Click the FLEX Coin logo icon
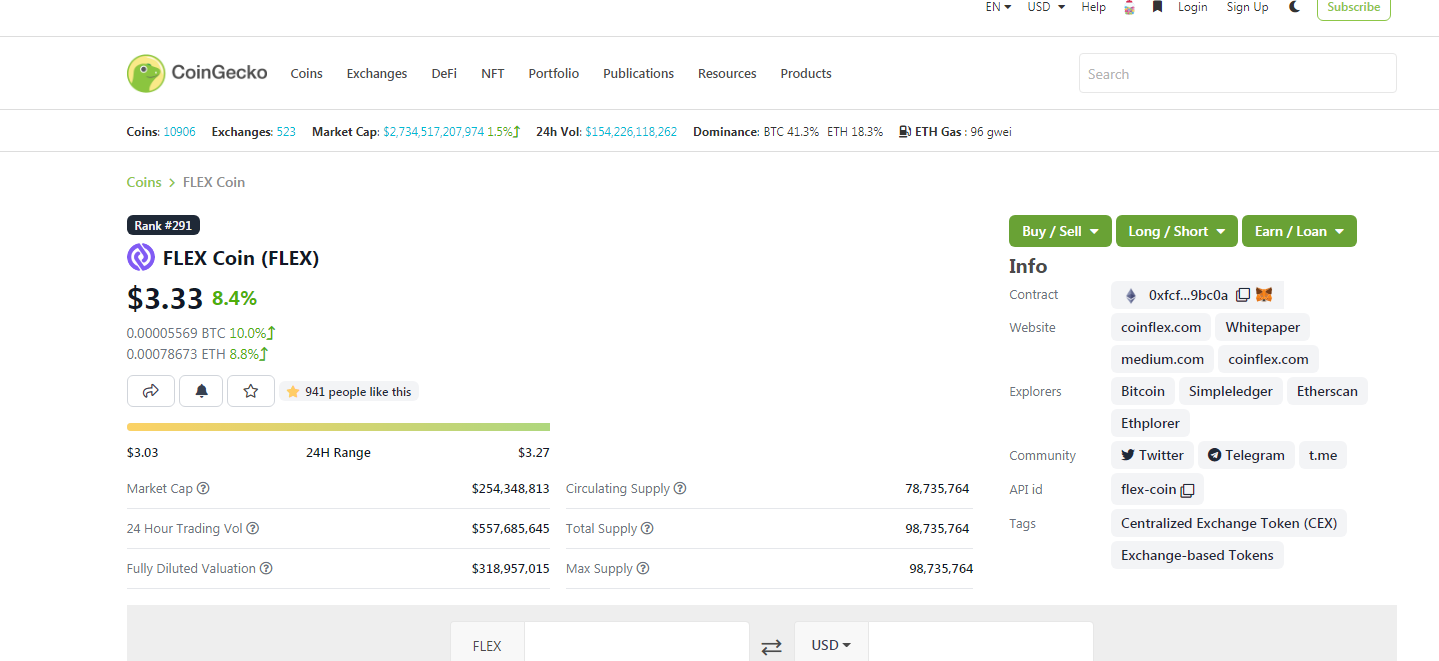1439x661 pixels. tap(141, 258)
